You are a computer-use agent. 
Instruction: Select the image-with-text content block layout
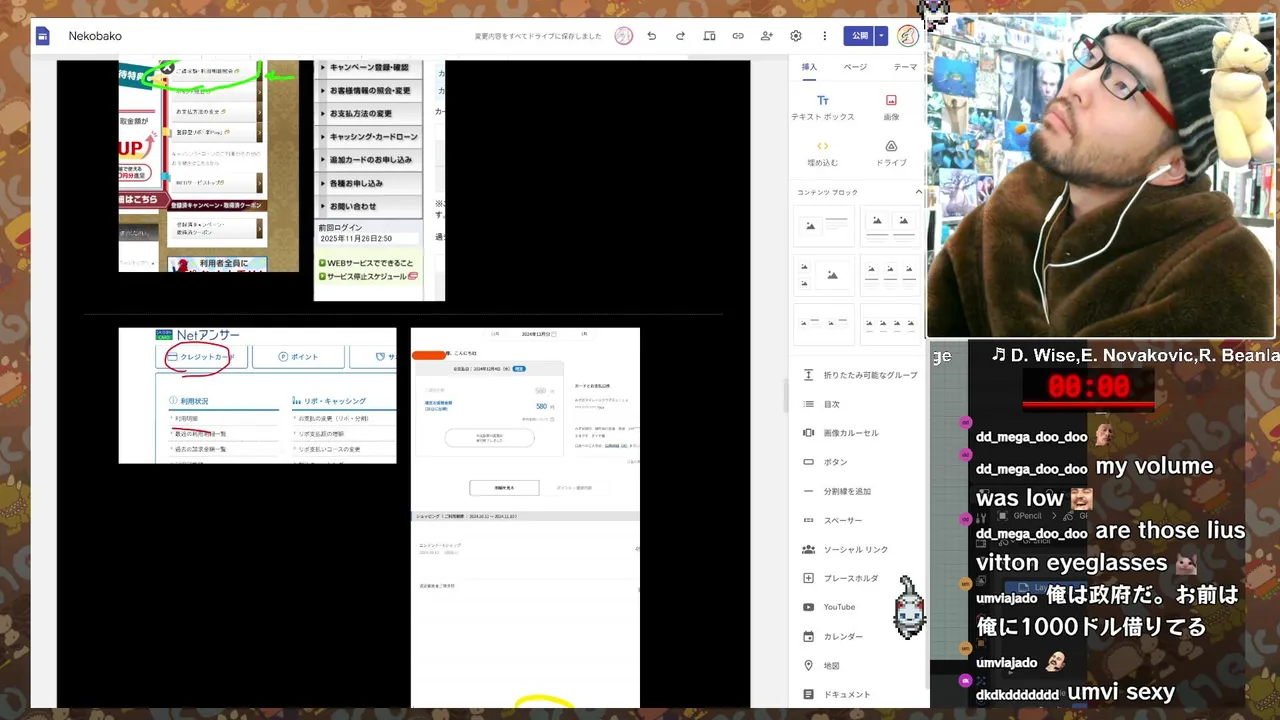click(824, 226)
